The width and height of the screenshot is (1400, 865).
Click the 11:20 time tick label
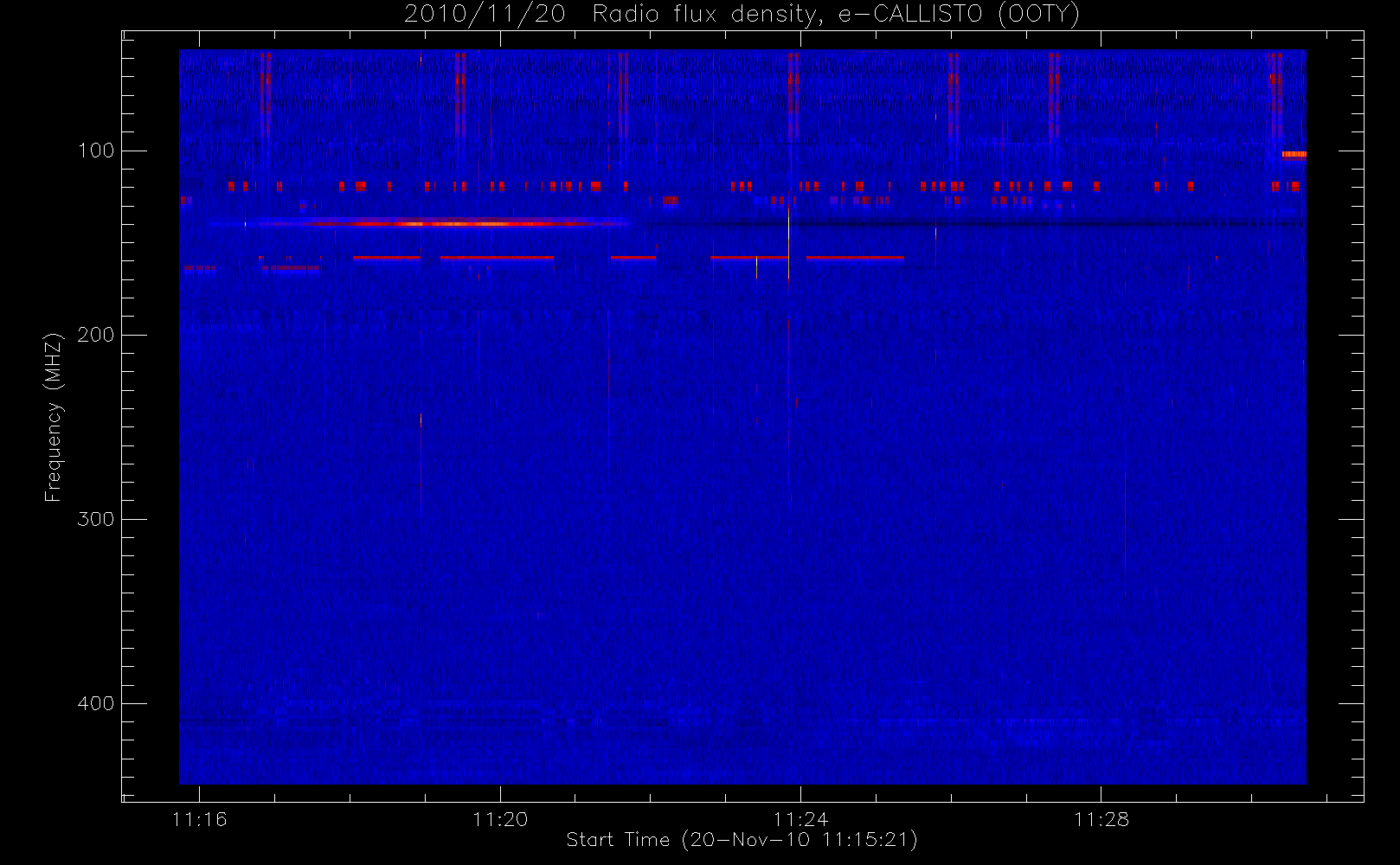[x=500, y=819]
